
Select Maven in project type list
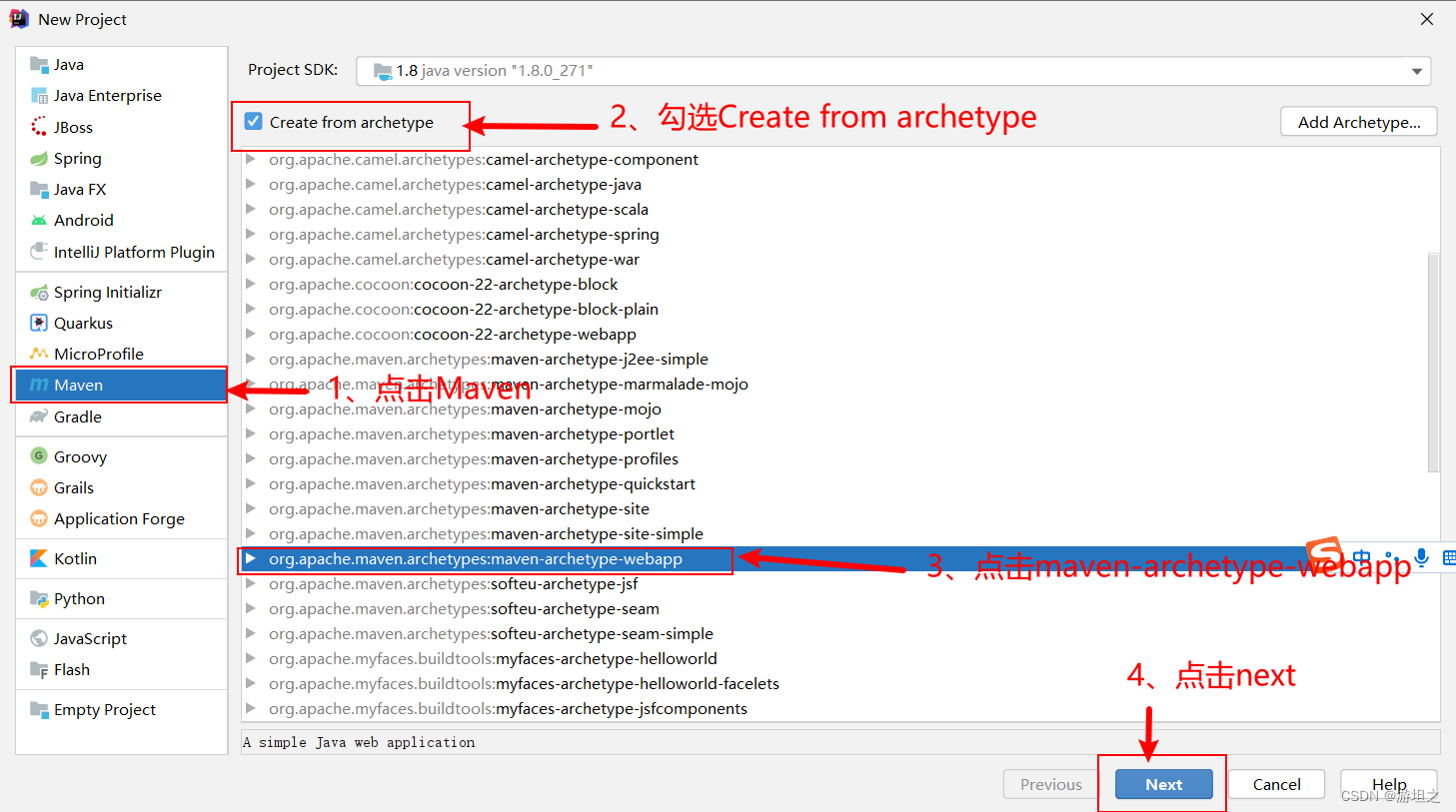(x=121, y=385)
